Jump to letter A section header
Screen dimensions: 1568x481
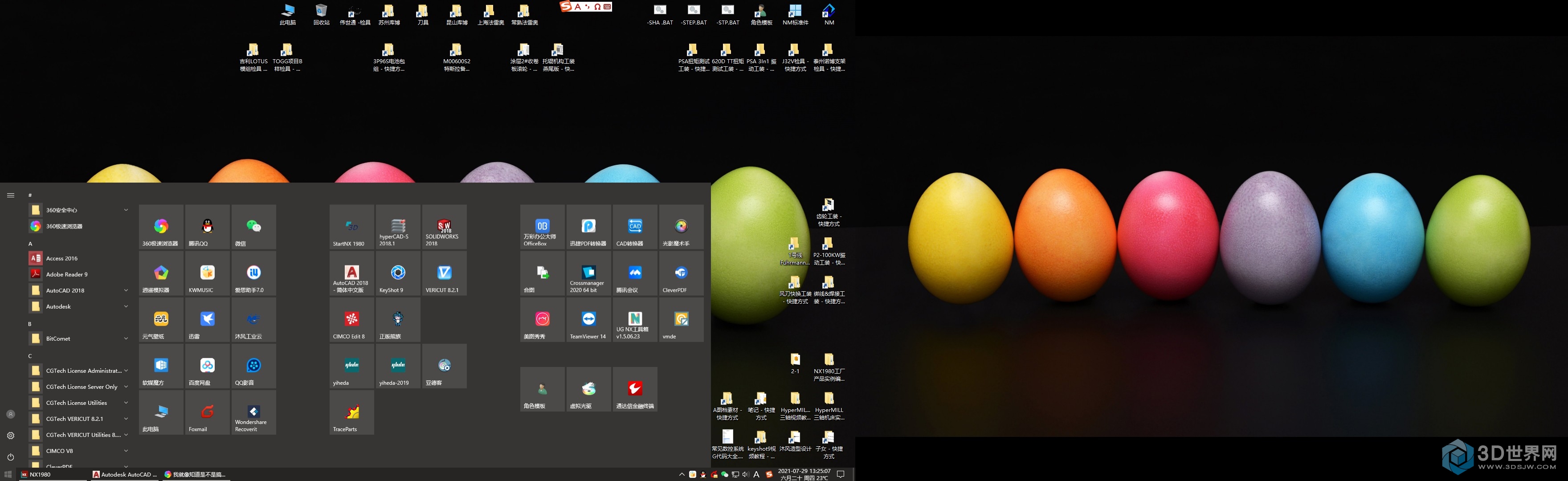(x=30, y=244)
